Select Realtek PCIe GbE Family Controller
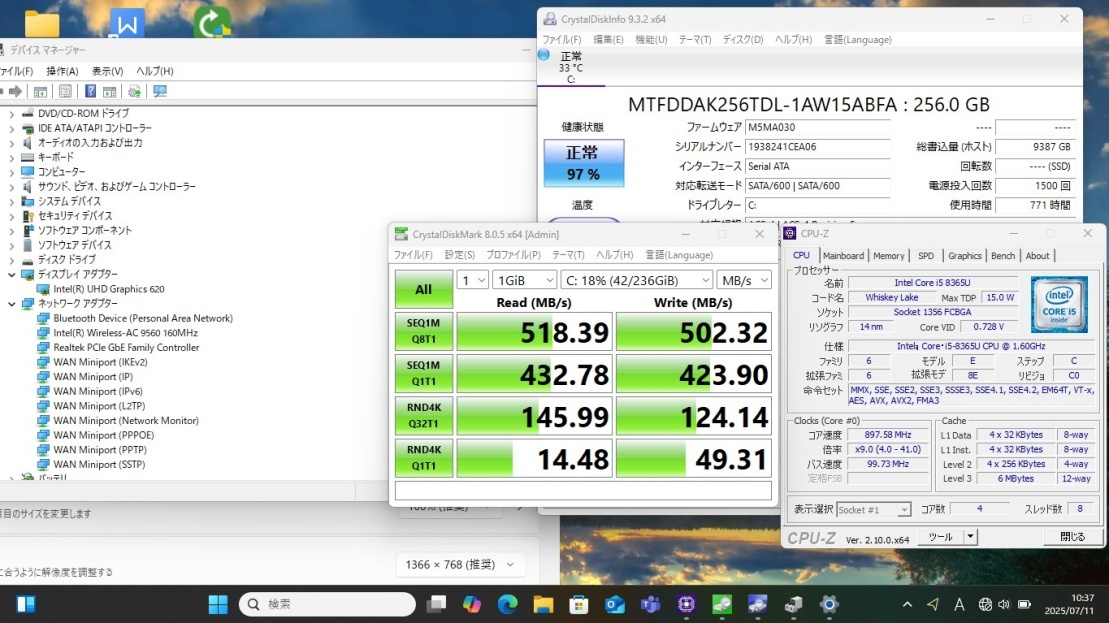 coord(126,347)
